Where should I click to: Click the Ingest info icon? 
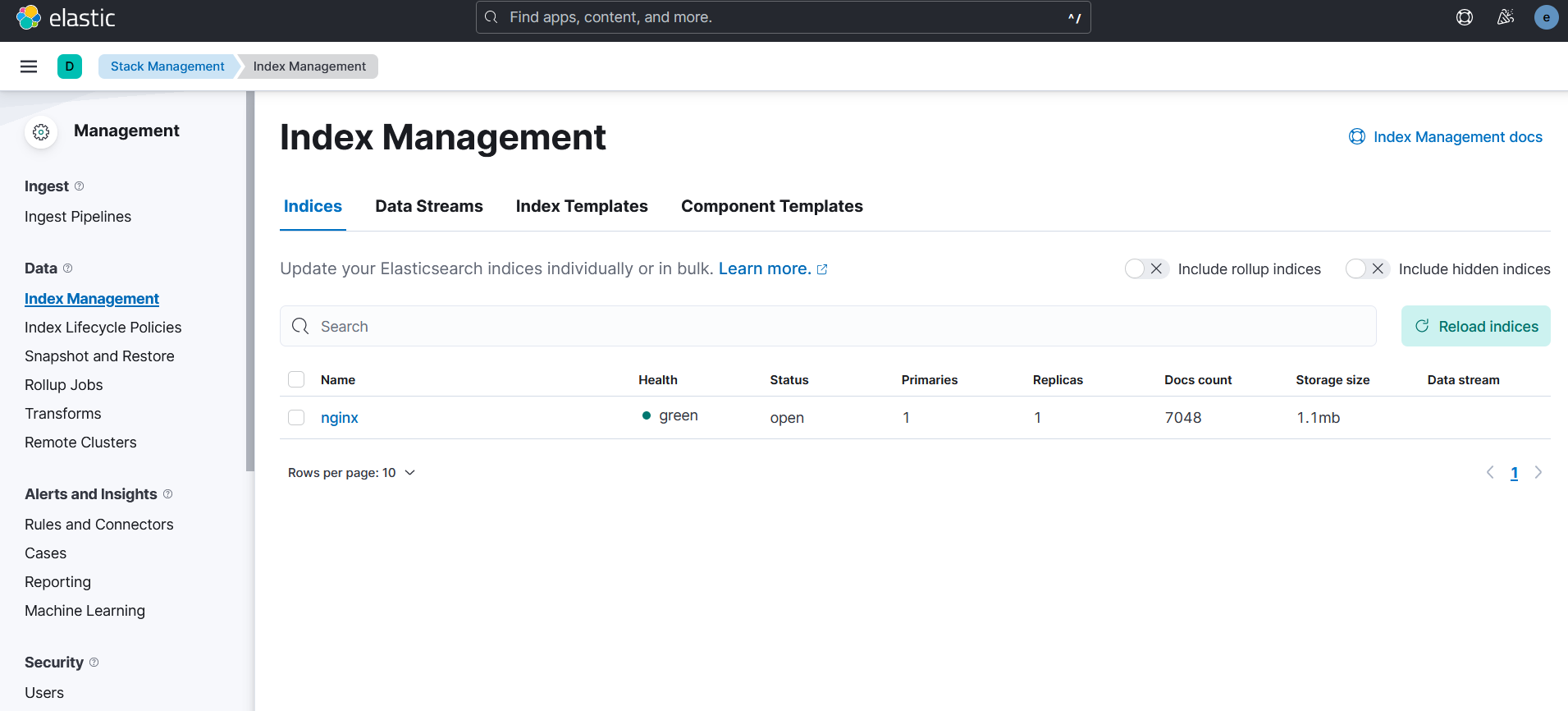click(x=80, y=186)
